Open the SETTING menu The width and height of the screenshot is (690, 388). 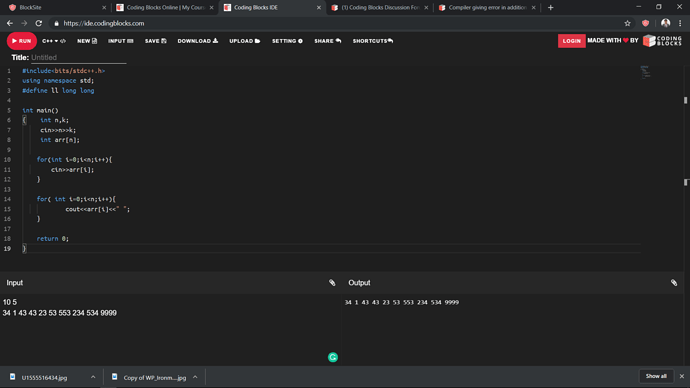click(287, 41)
